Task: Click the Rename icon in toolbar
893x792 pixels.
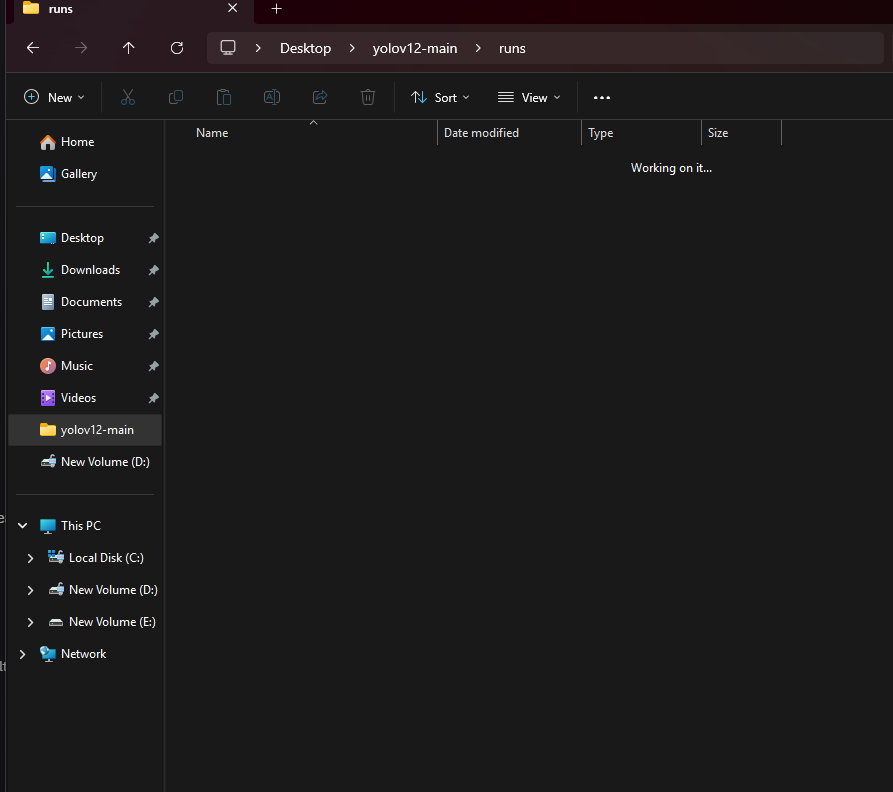Action: [x=272, y=97]
